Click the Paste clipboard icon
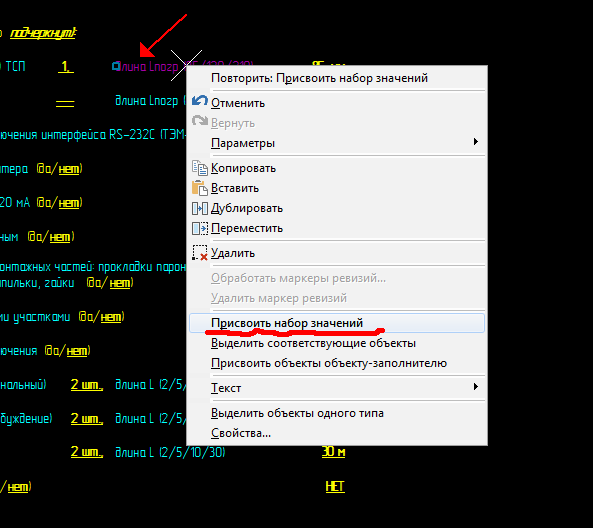Viewport: 593px width, 528px height. click(200, 188)
